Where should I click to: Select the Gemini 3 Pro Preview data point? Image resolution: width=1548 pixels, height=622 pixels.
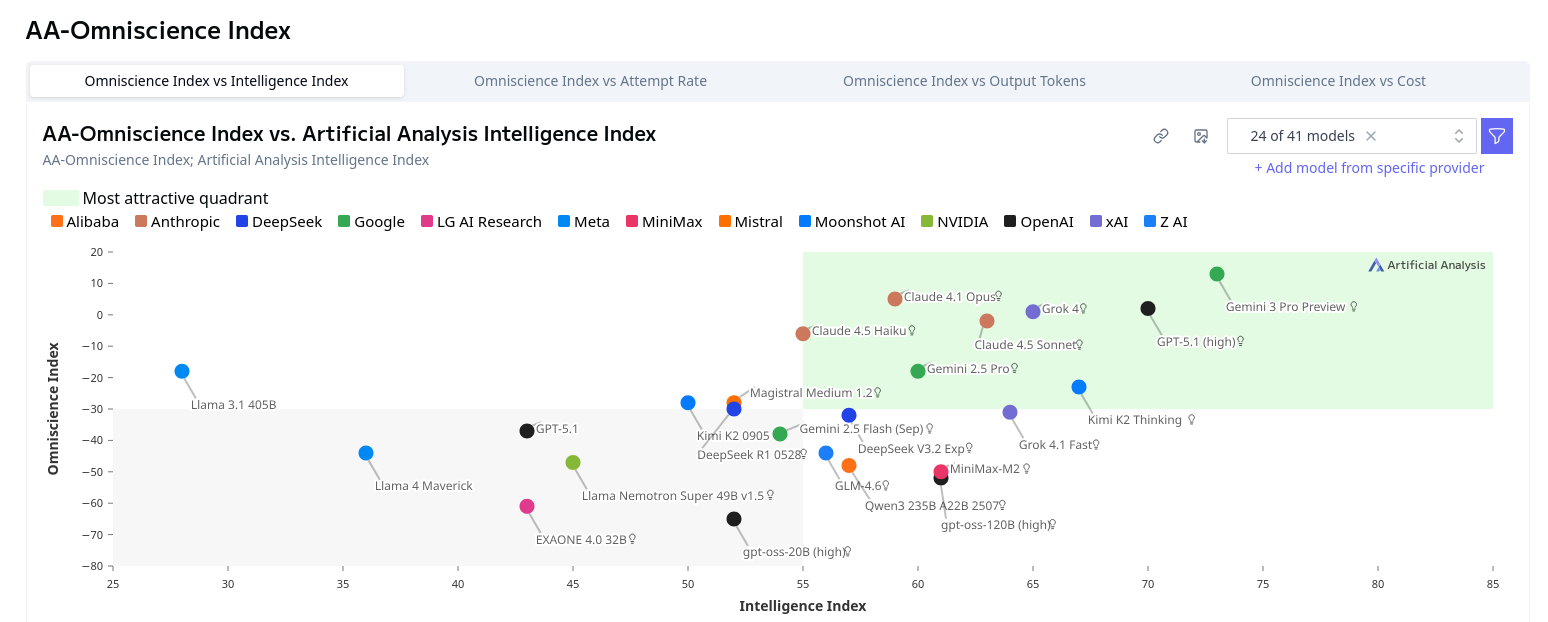(1217, 274)
